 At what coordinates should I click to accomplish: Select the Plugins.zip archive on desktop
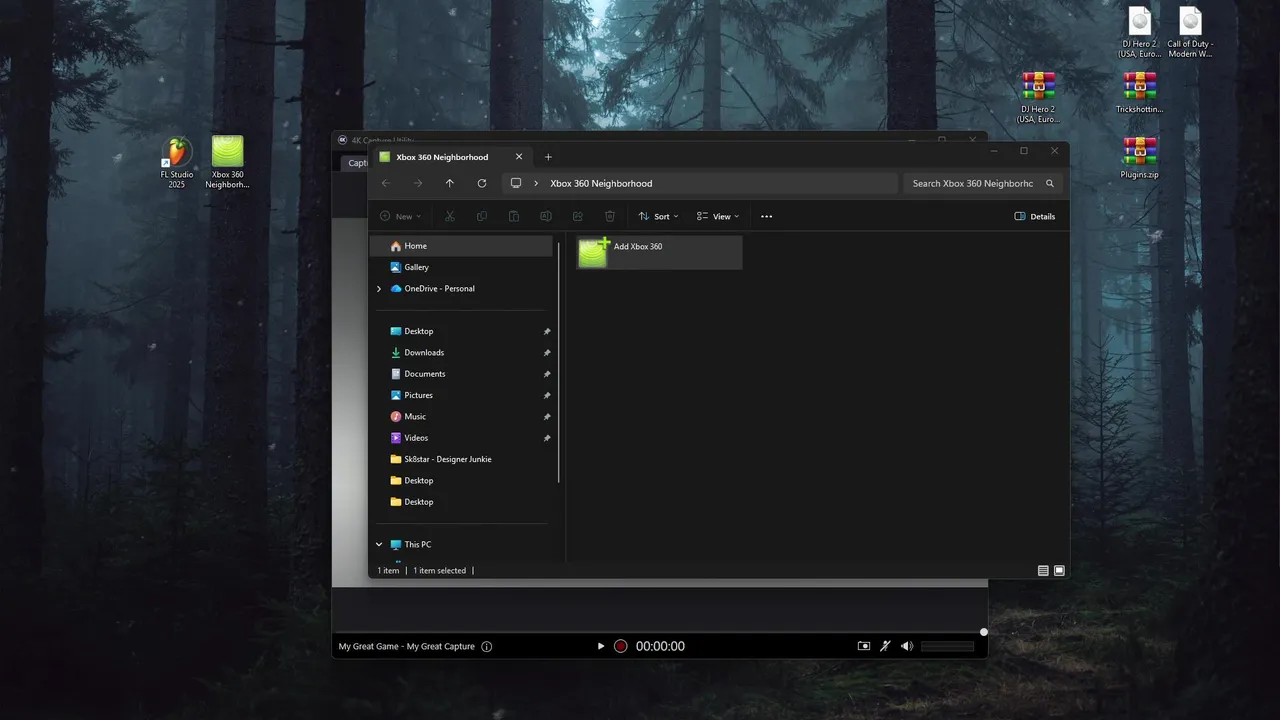(x=1139, y=158)
